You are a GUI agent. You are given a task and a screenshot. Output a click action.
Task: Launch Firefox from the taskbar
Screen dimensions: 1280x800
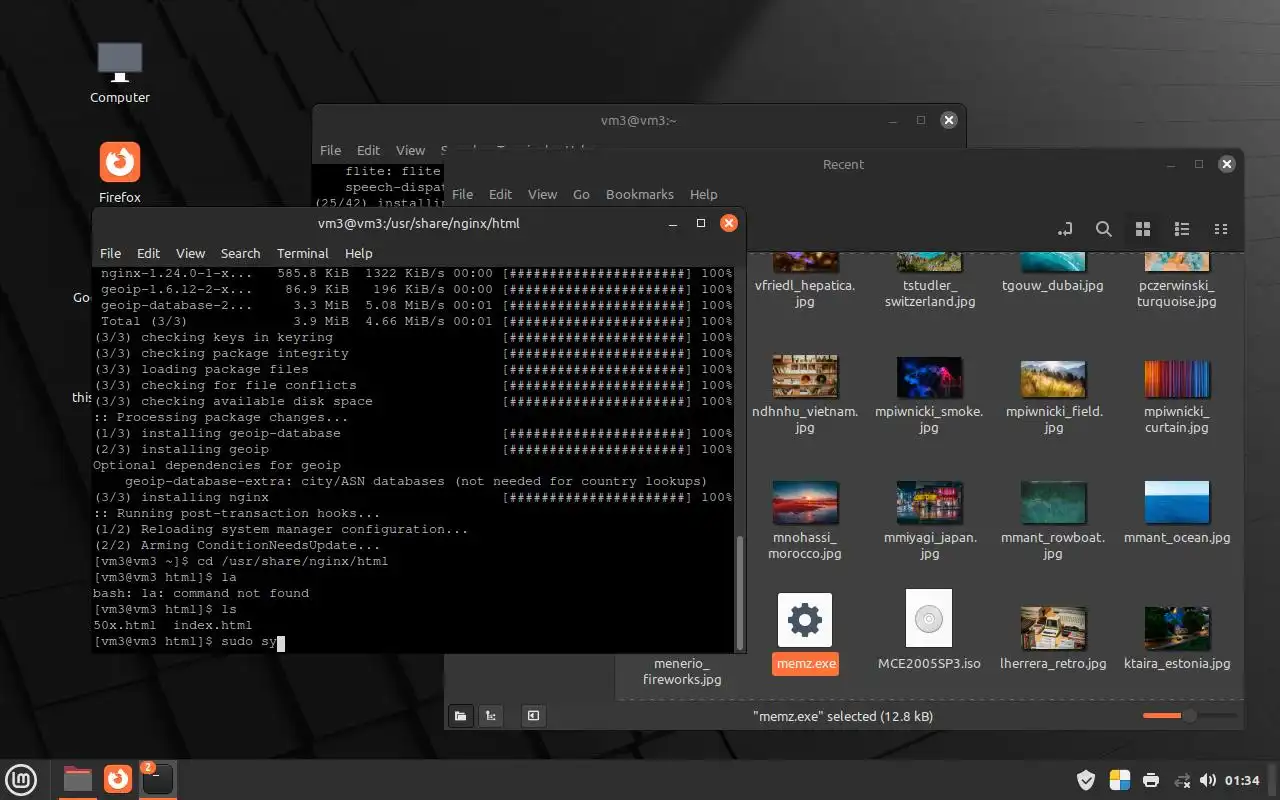click(118, 779)
